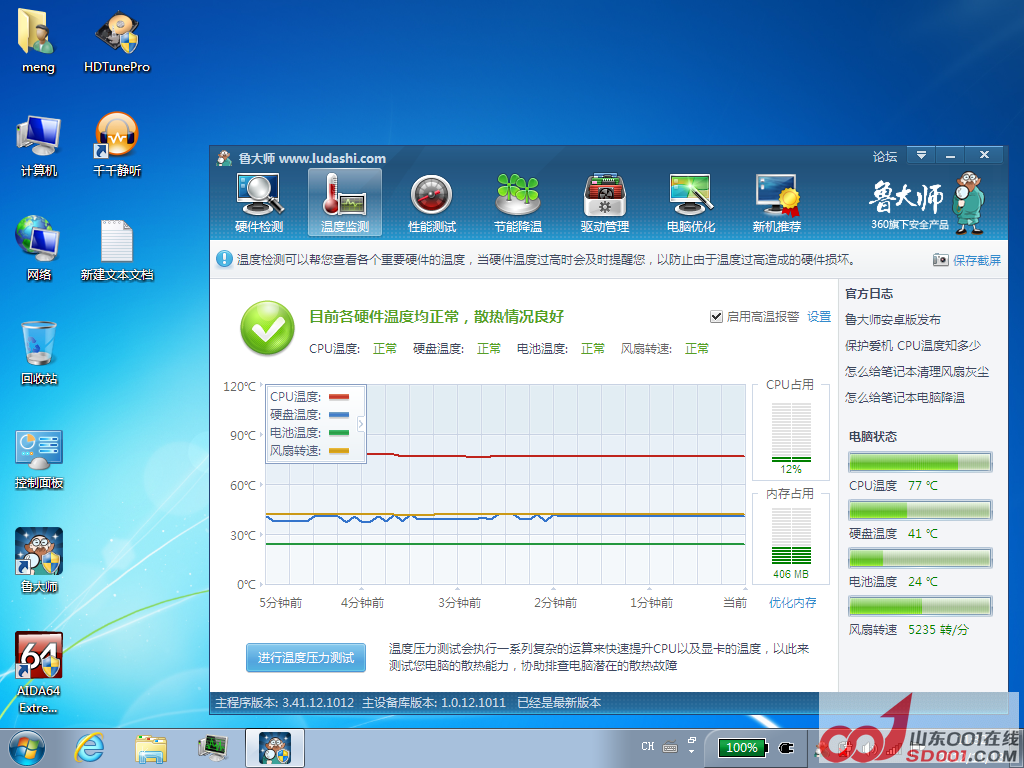Open Windows Start menu orb
Image resolution: width=1024 pixels, height=768 pixels.
click(27, 748)
